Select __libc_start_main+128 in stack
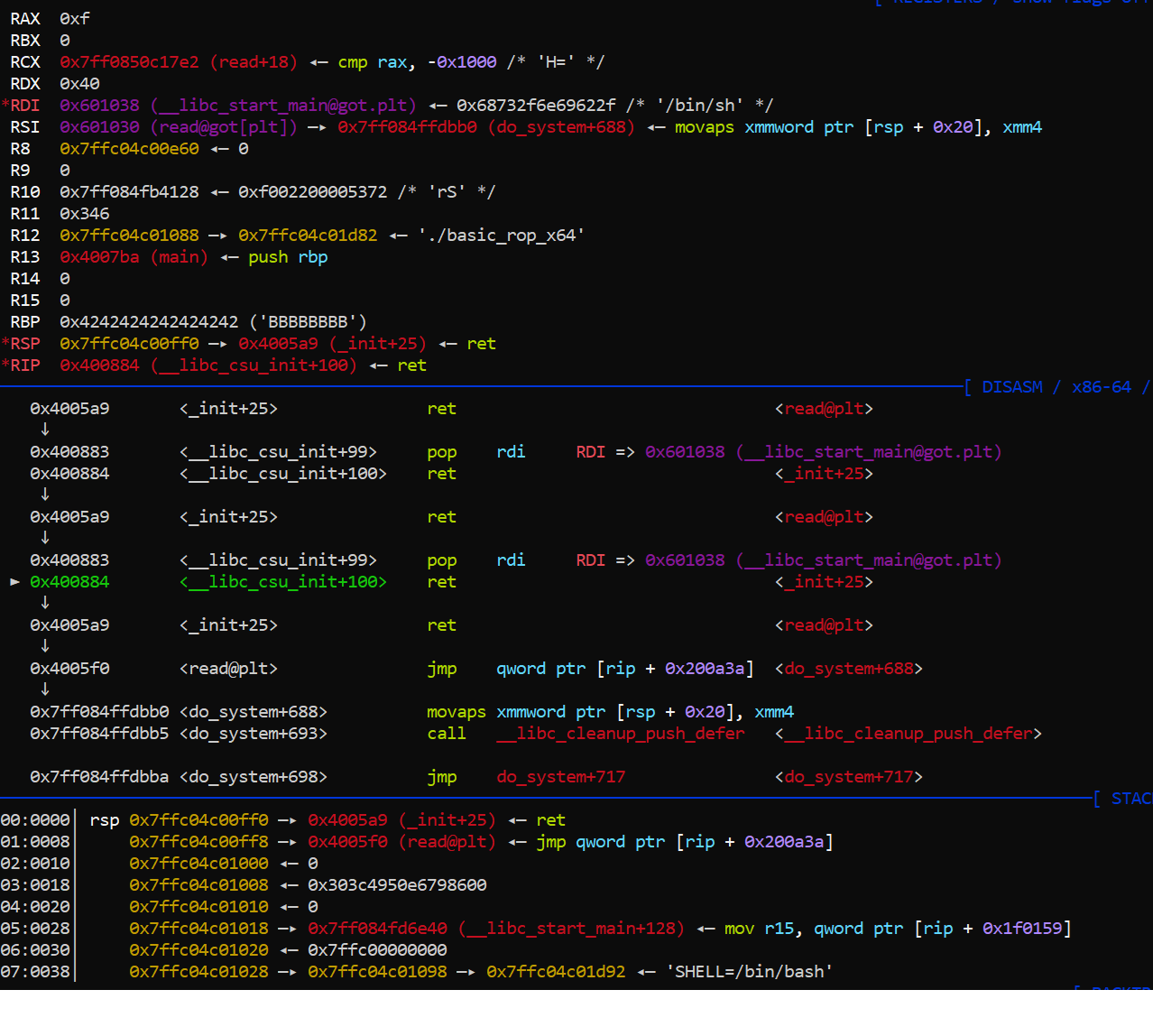 tap(571, 929)
